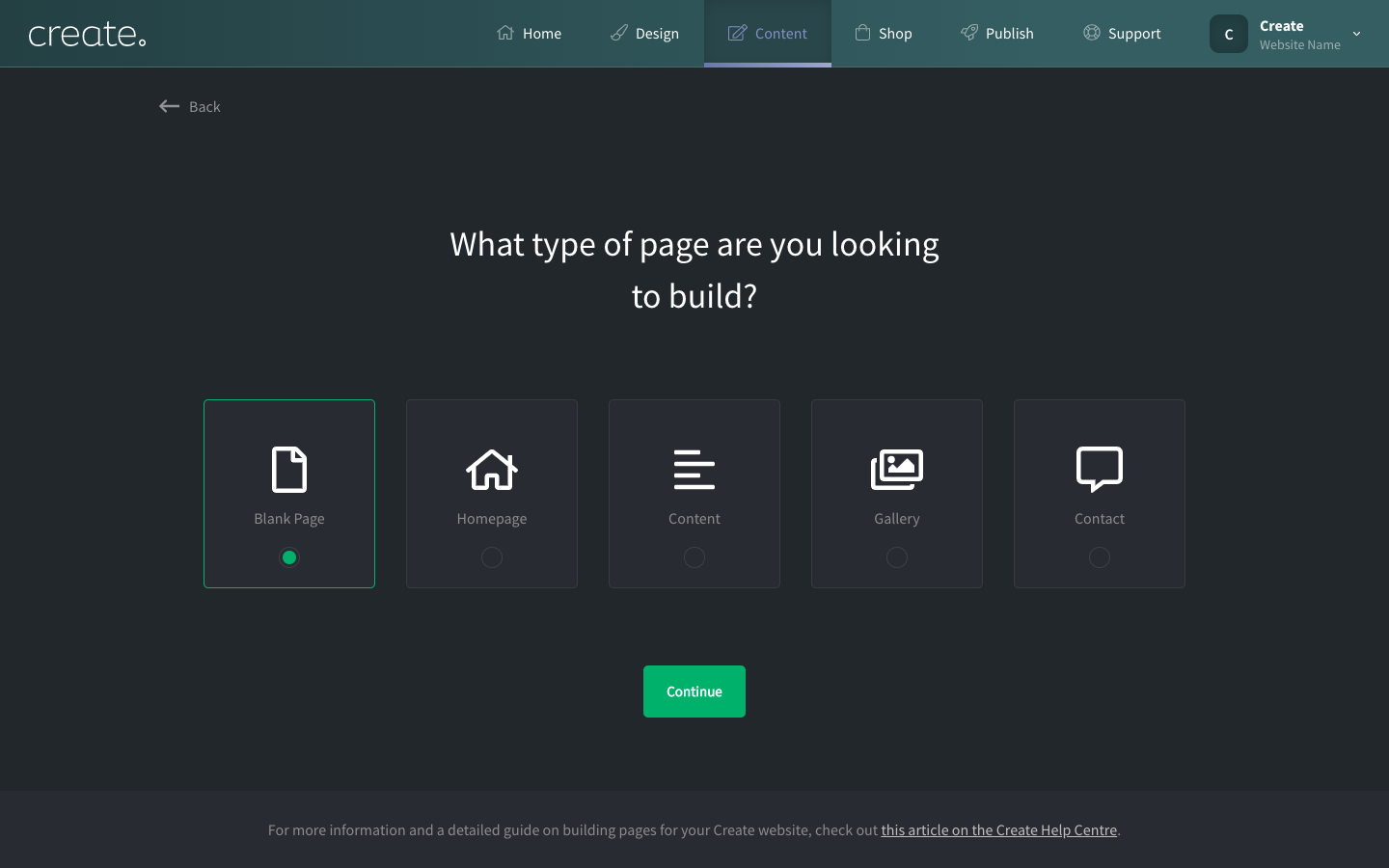
Task: Select the Blank Page radio button
Action: (x=289, y=557)
